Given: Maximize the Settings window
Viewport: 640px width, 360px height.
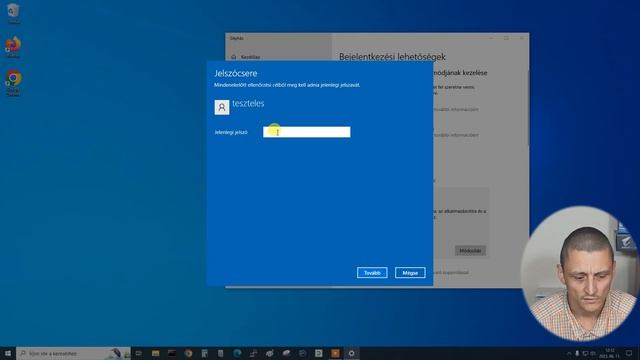Looking at the screenshot, I should (x=506, y=38).
